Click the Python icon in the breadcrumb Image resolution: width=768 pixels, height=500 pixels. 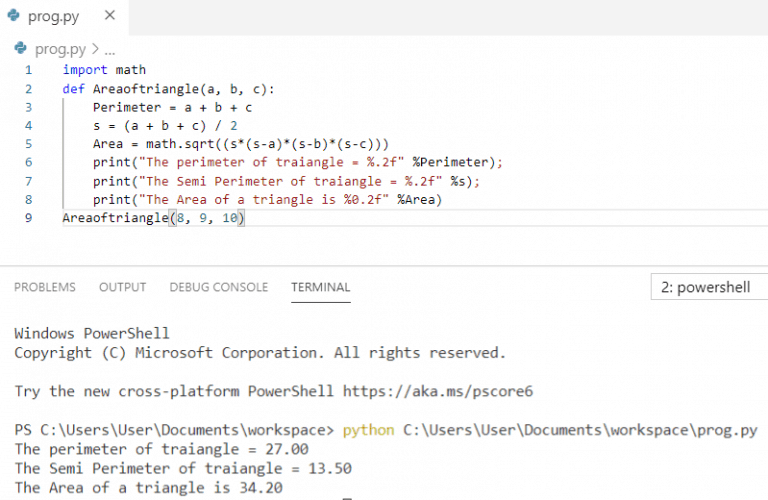coord(21,48)
